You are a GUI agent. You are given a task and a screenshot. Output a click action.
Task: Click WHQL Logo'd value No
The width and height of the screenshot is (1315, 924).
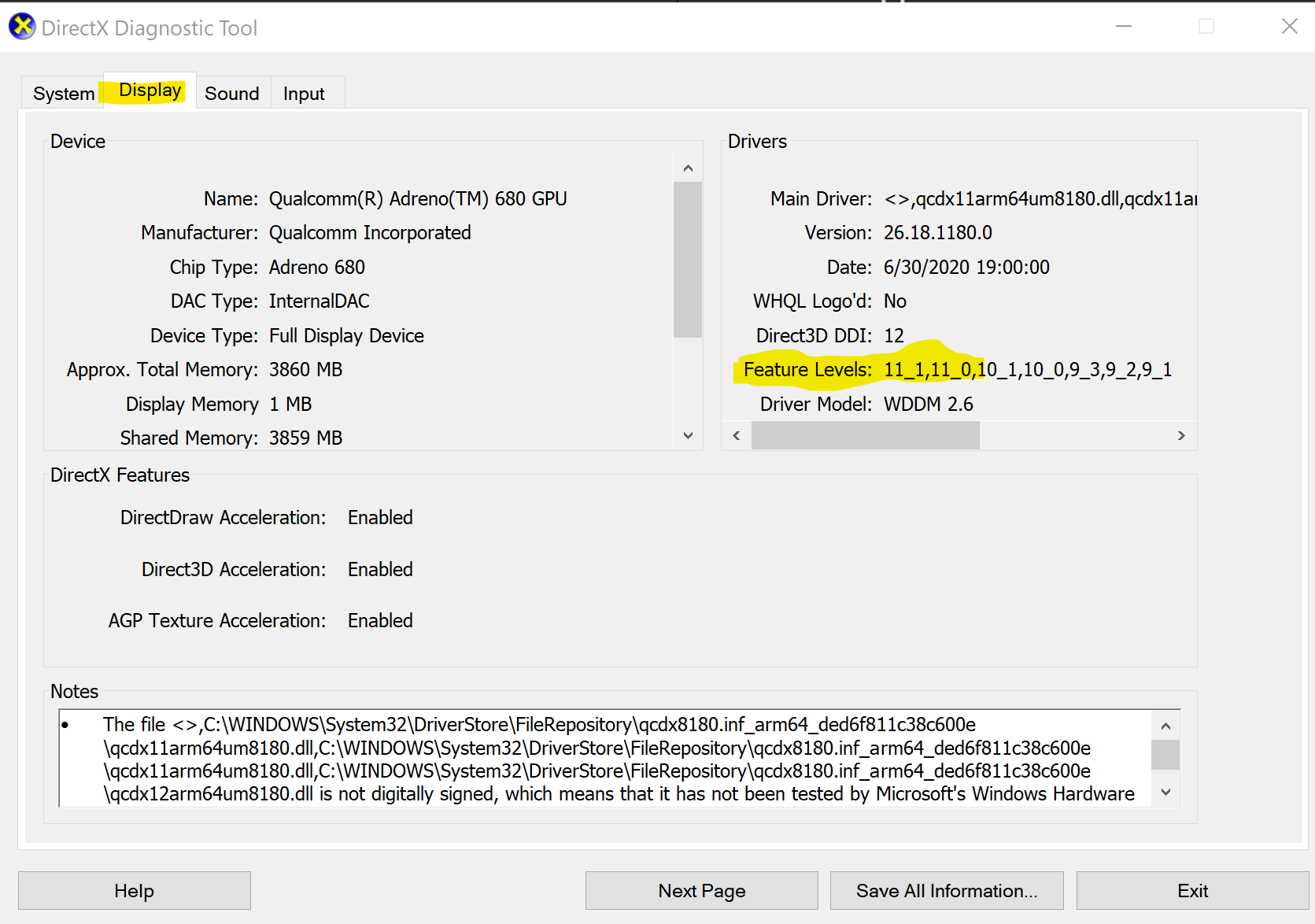[x=895, y=301]
